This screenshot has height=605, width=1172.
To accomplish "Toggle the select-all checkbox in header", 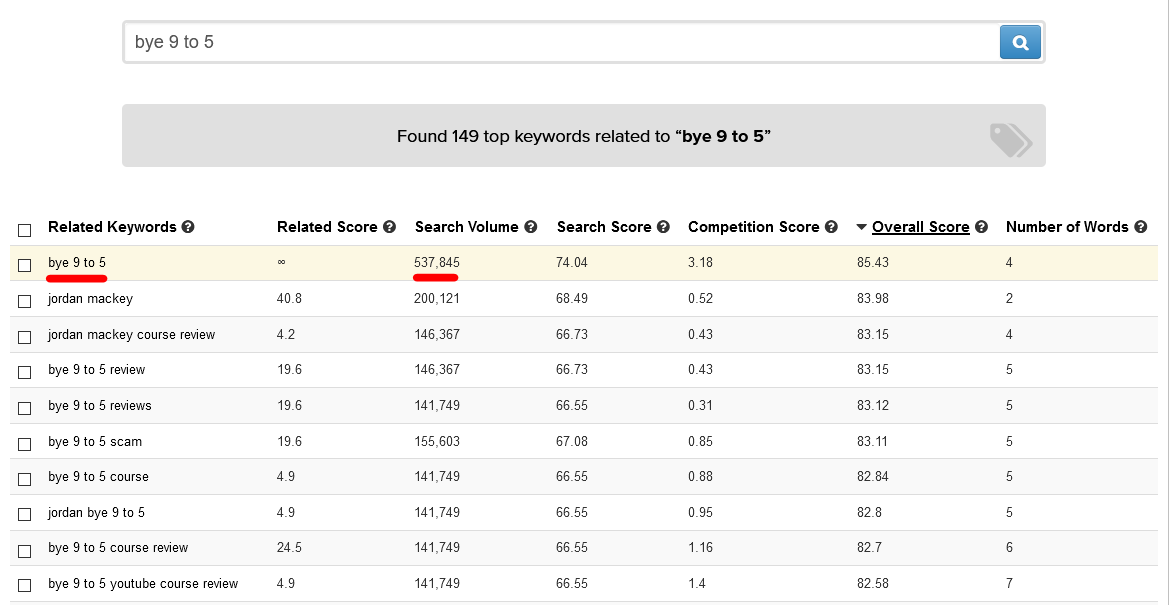I will tap(25, 230).
